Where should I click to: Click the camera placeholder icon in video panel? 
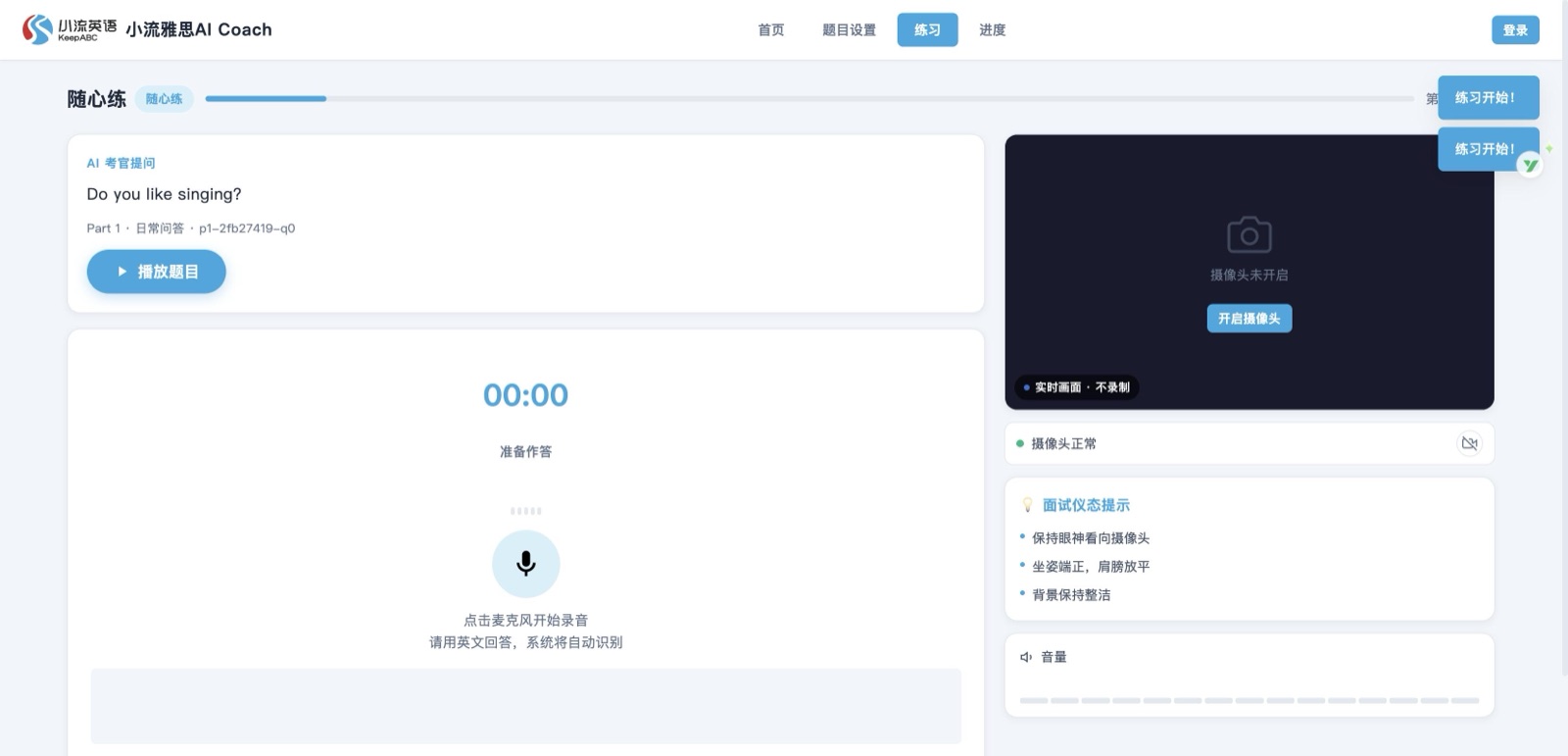1249,235
